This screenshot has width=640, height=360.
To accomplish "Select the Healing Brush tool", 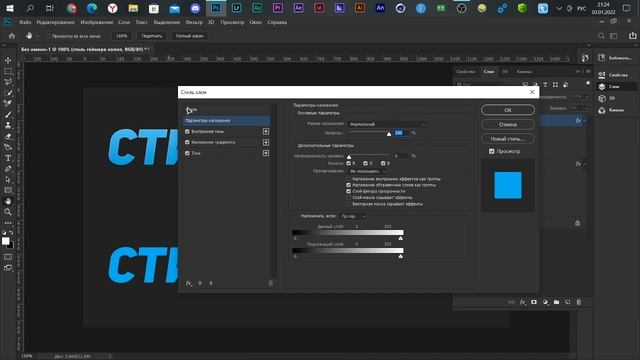I will pos(8,104).
